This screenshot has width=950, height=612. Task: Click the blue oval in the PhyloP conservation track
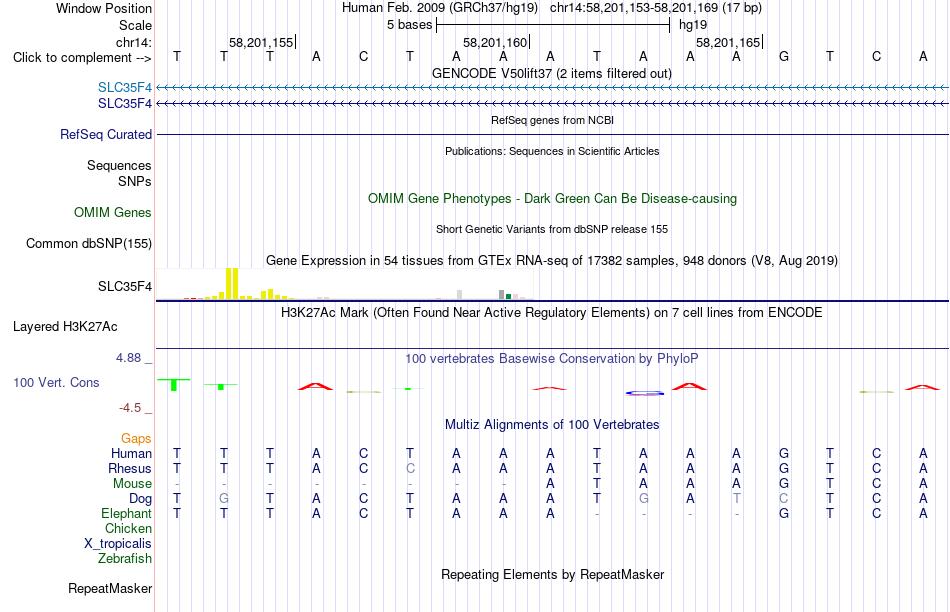pos(645,393)
